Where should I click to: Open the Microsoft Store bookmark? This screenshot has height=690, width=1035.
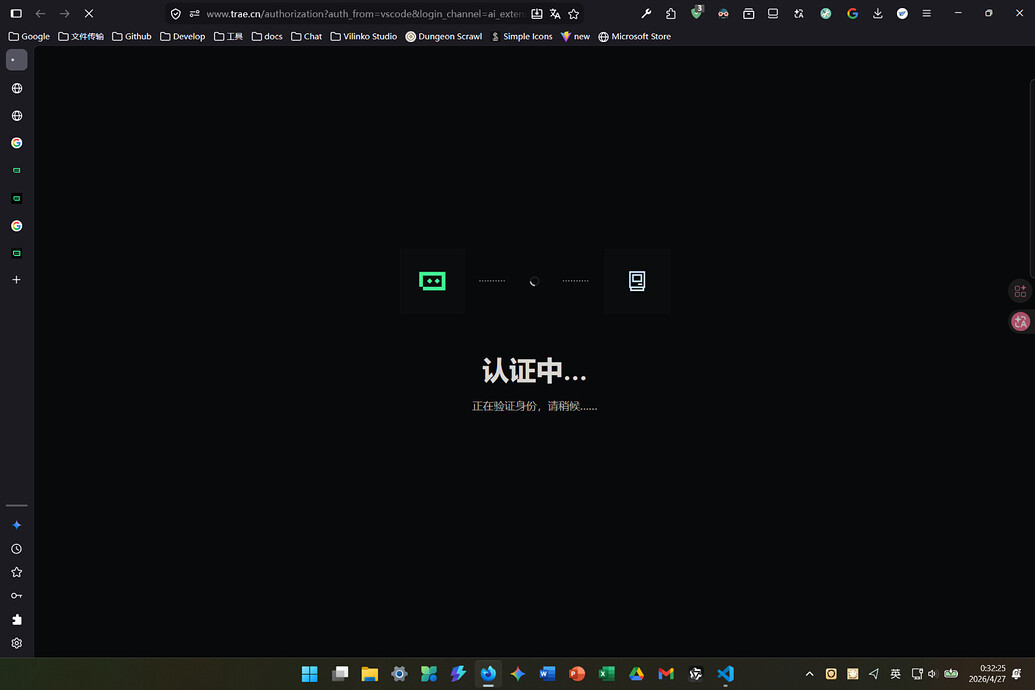point(634,36)
